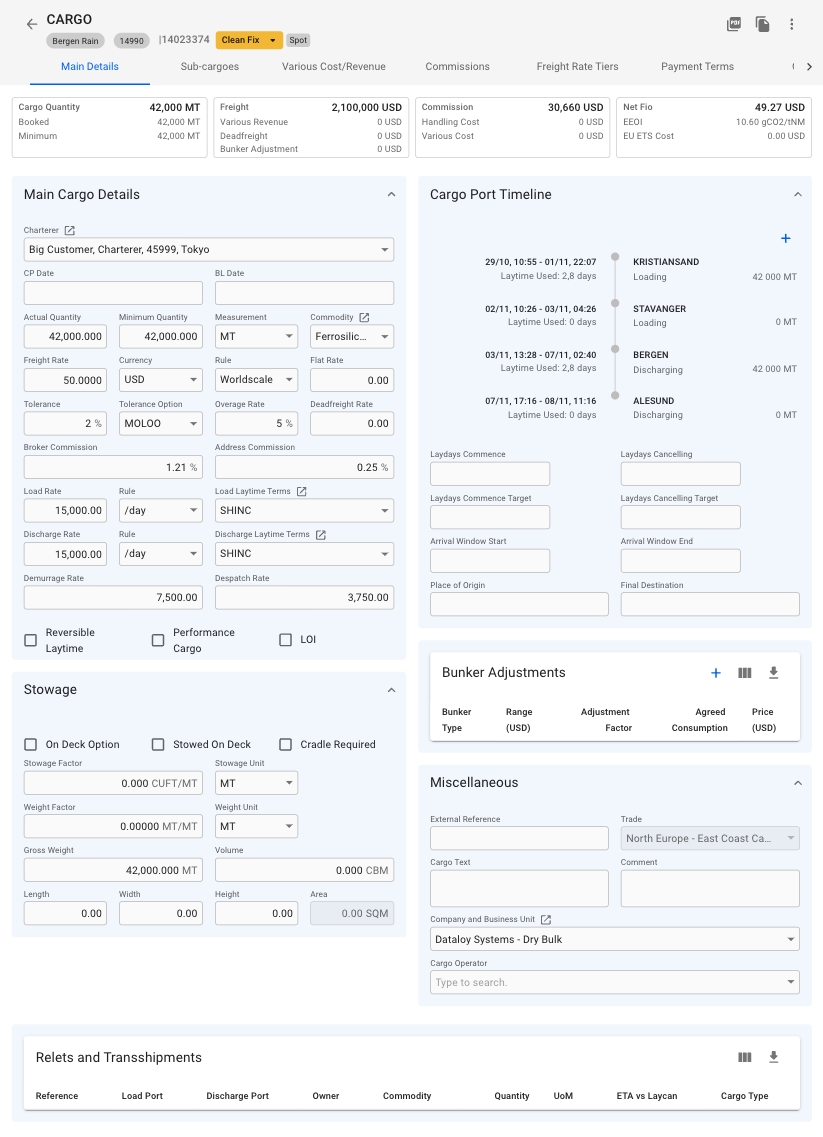This screenshot has width=823, height=1137.
Task: Click the back arrow next to CARGO
Action: coord(31,24)
